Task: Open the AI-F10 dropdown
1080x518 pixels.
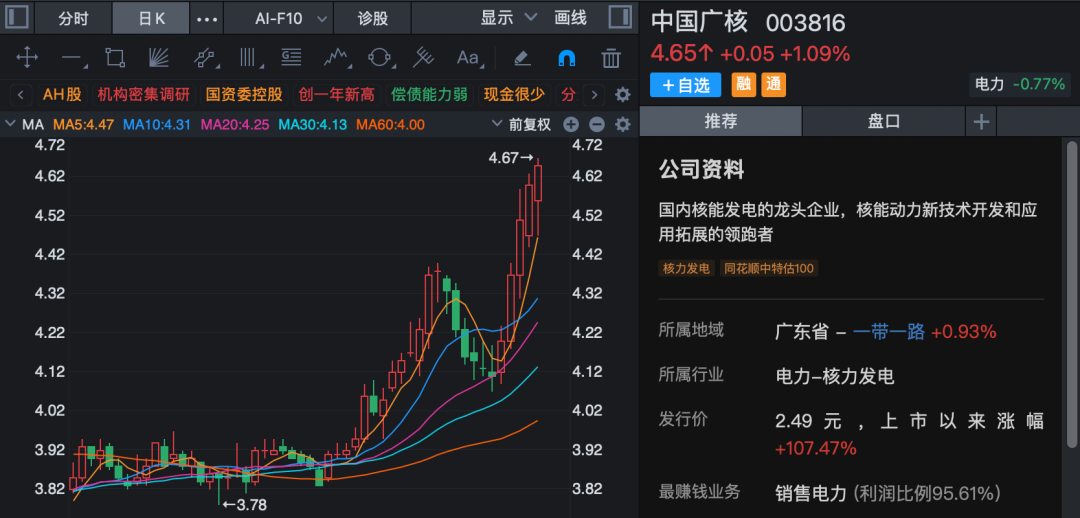Action: [291, 18]
